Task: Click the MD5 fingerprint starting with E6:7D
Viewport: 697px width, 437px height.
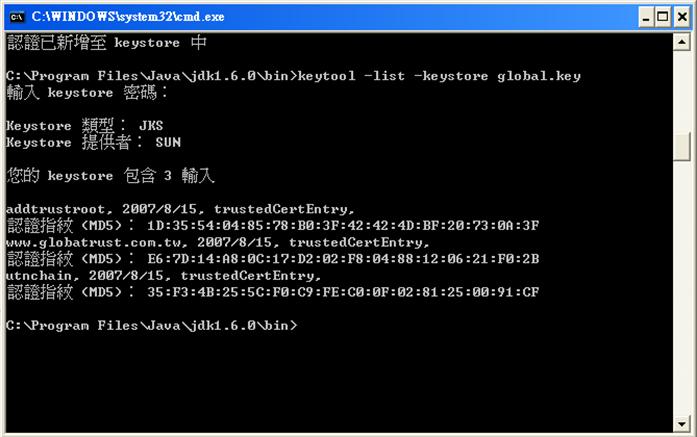Action: coord(343,259)
